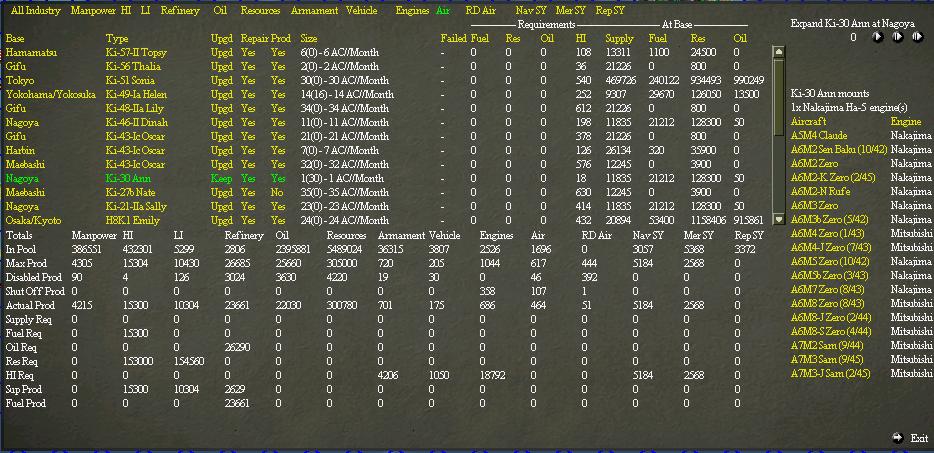Toggle Repair for Ki-46-II Dinah row

pyautogui.click(x=248, y=122)
